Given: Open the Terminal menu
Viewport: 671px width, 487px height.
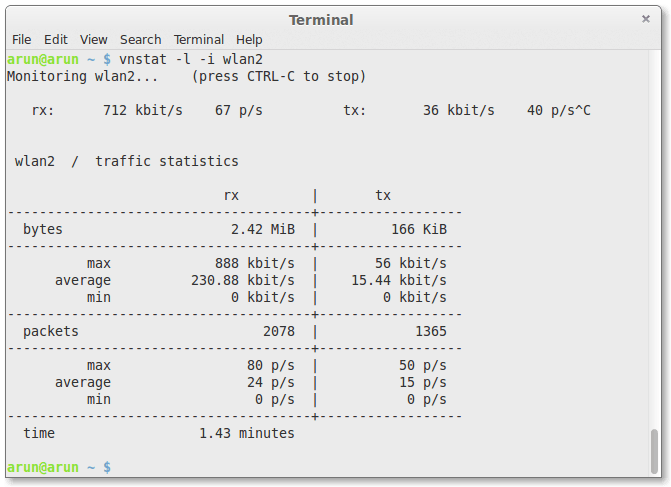Looking at the screenshot, I should click(x=198, y=39).
